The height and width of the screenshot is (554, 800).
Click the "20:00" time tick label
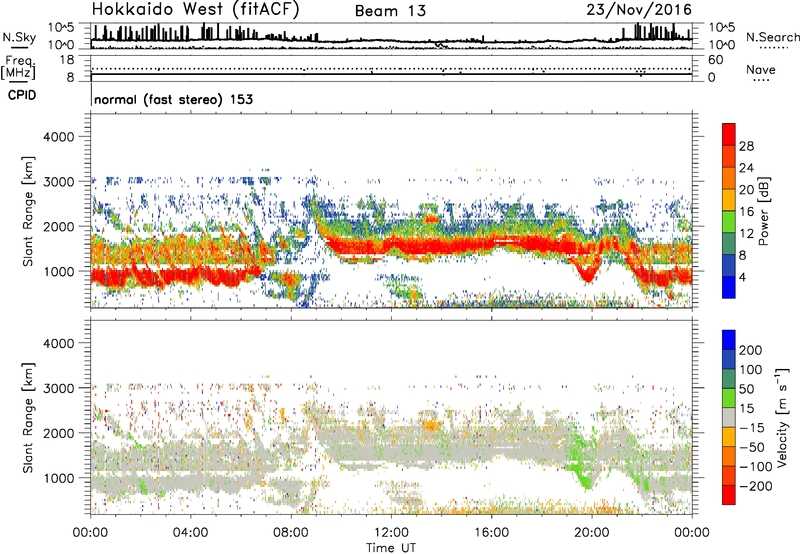pyautogui.click(x=591, y=533)
